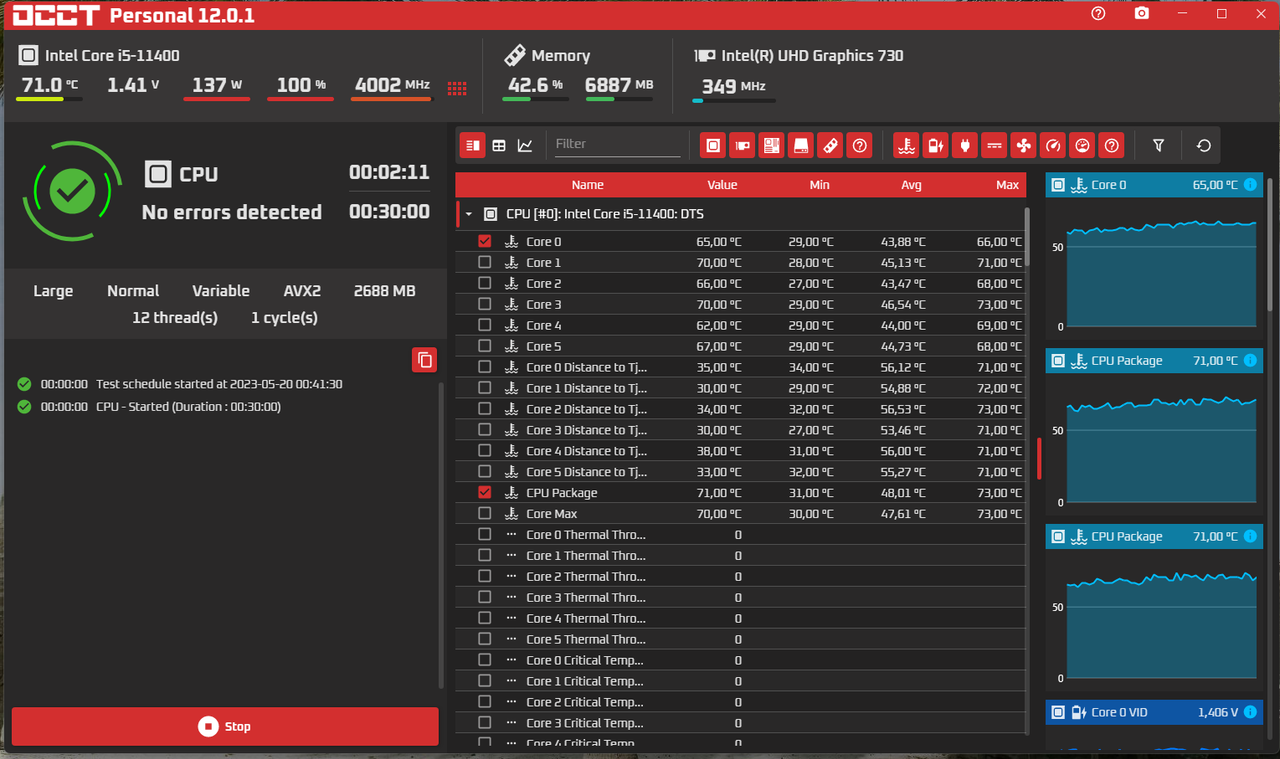The width and height of the screenshot is (1280, 759).
Task: Click the funnel filter icon in toolbar
Action: (1158, 145)
